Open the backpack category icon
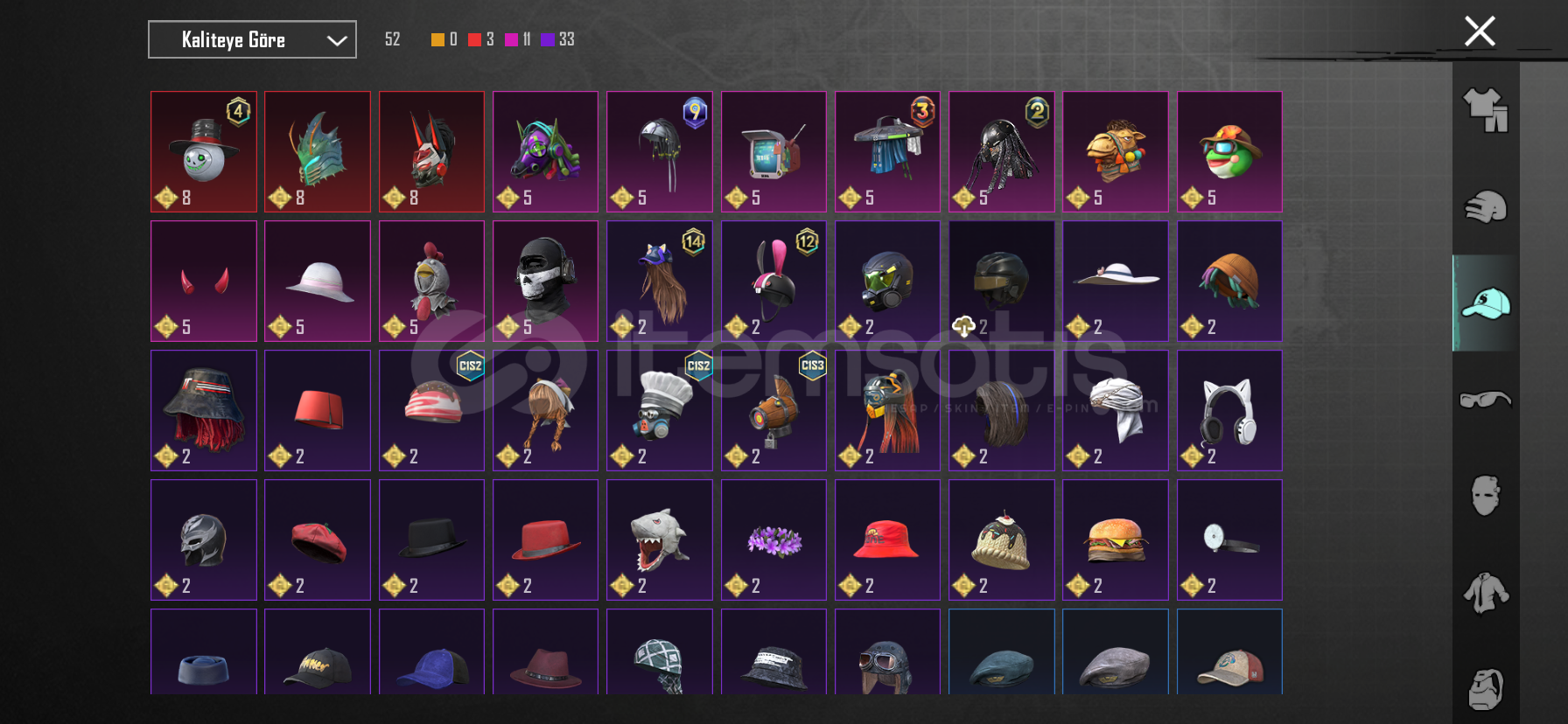 point(1486,689)
